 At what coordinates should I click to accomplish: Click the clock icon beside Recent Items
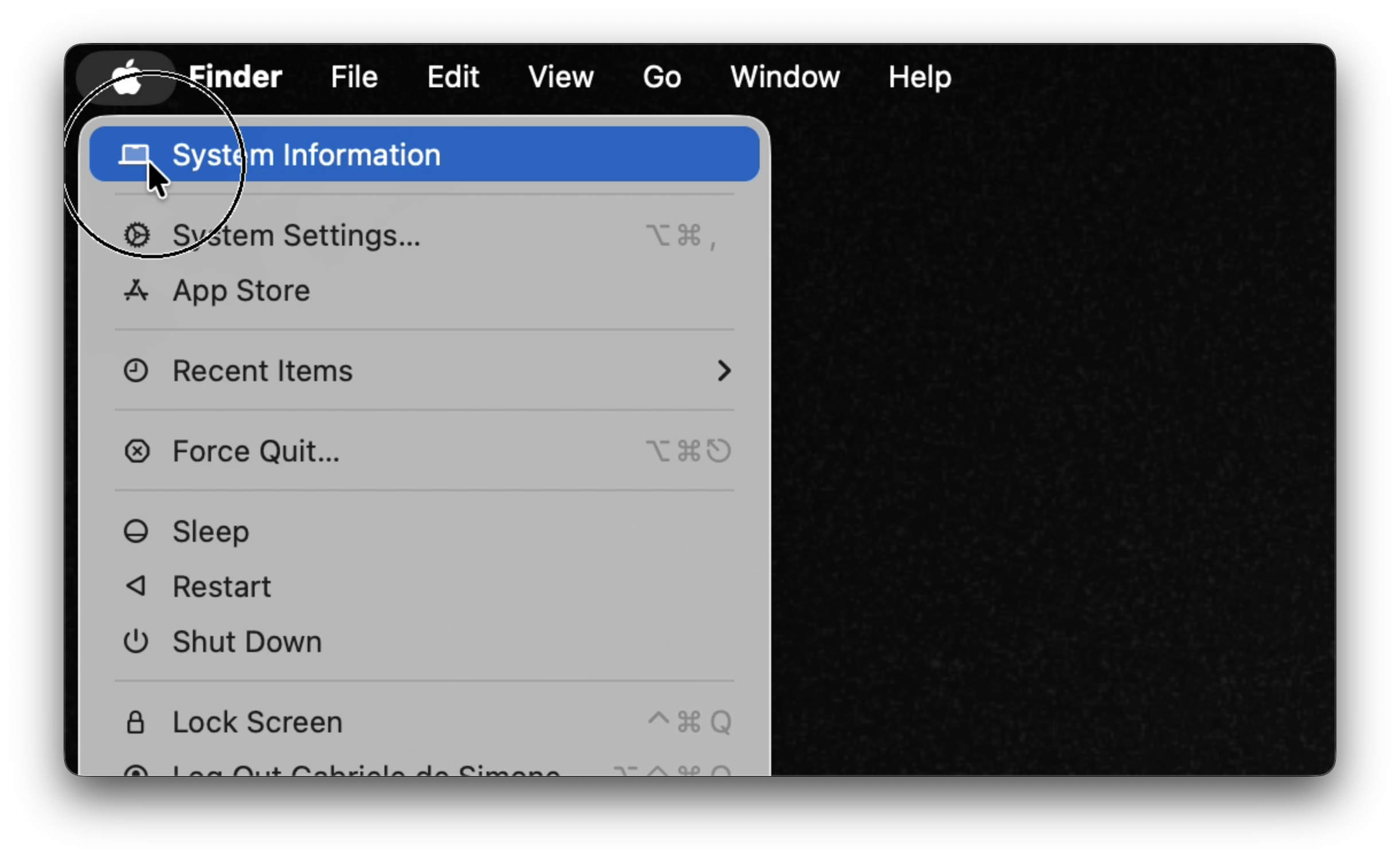click(136, 371)
